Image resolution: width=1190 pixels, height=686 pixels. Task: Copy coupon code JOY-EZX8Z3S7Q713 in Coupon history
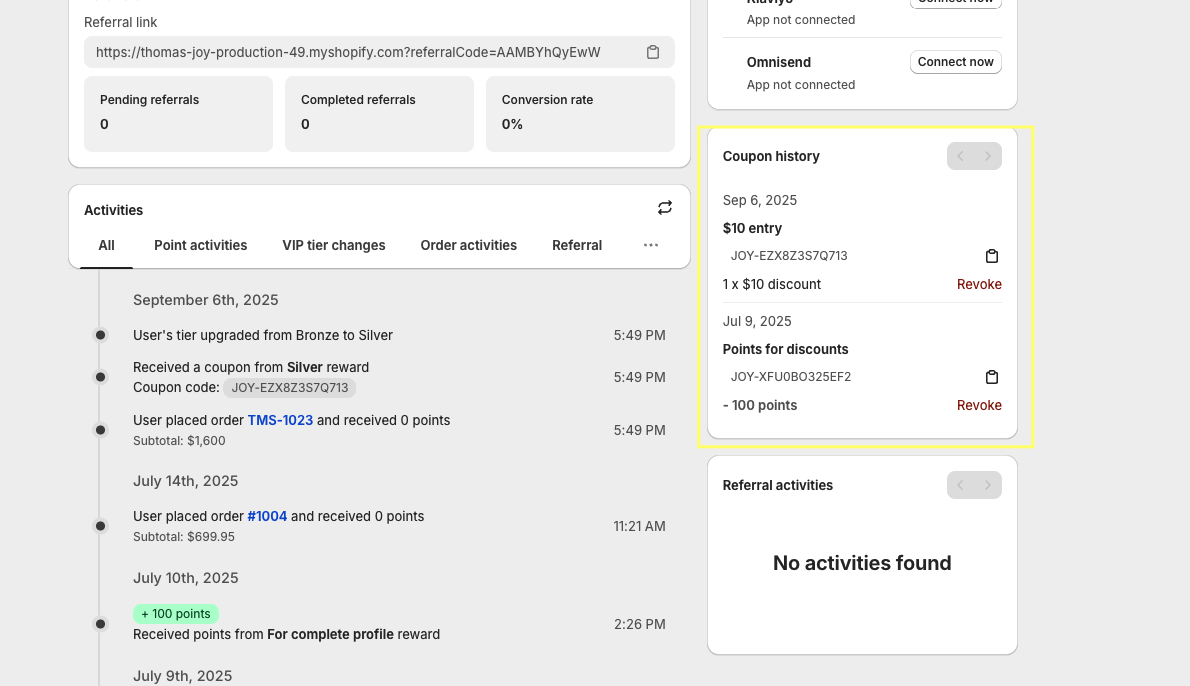click(992, 256)
